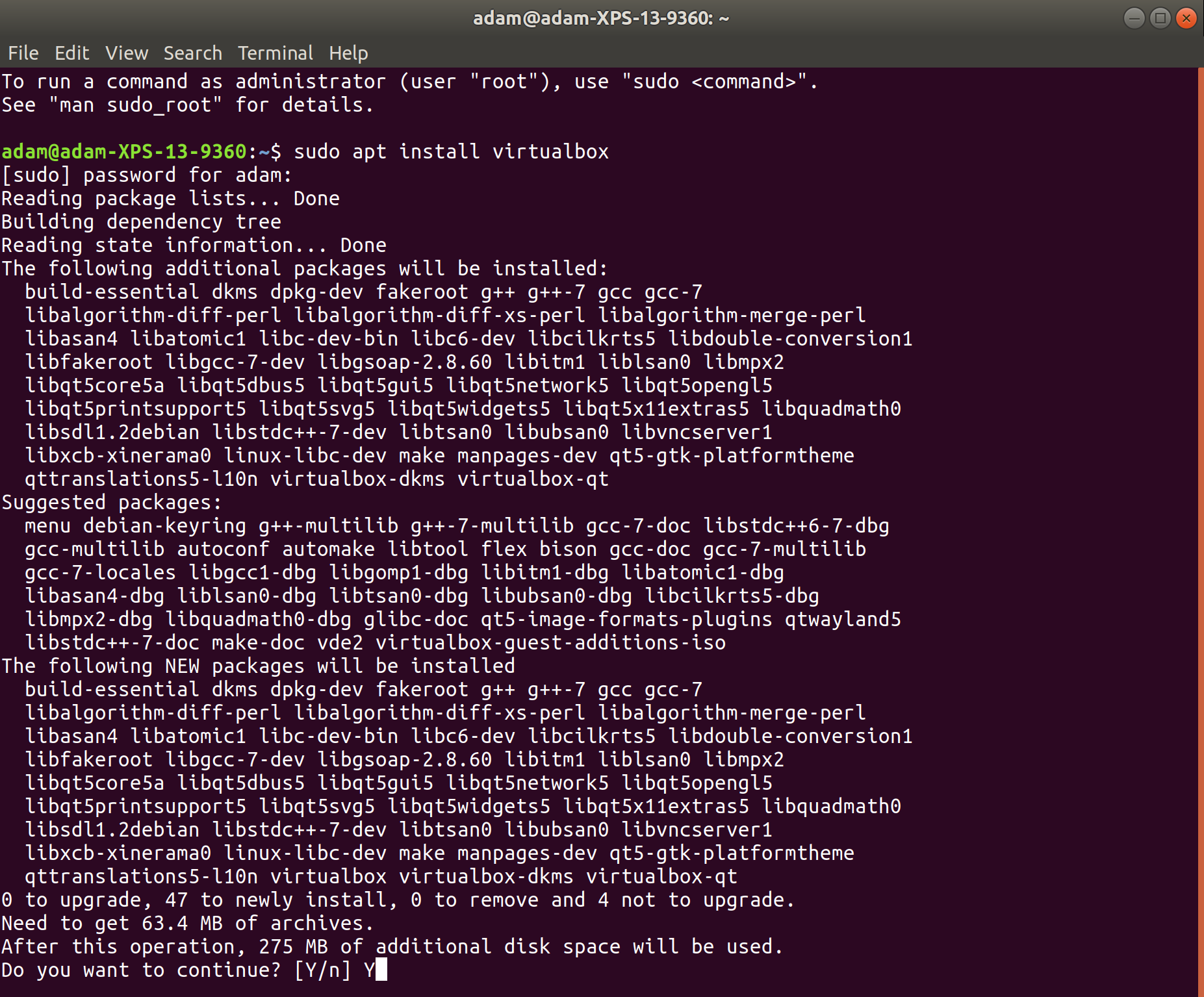Open the File menu
Viewport: 1204px width, 997px height.
click(23, 53)
